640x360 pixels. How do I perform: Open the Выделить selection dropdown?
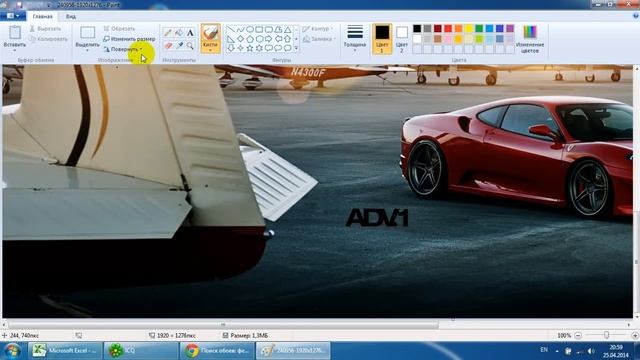tap(87, 50)
